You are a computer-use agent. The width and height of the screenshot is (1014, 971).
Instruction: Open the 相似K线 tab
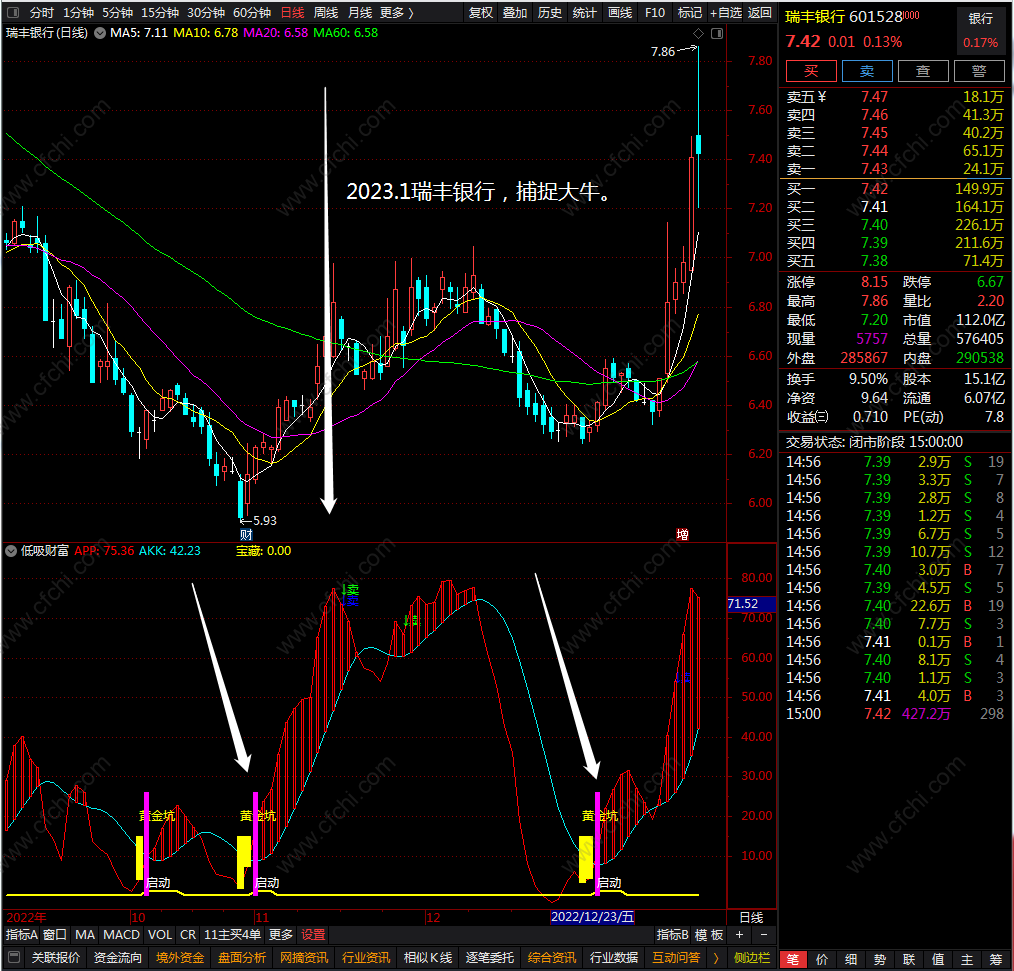coord(427,957)
